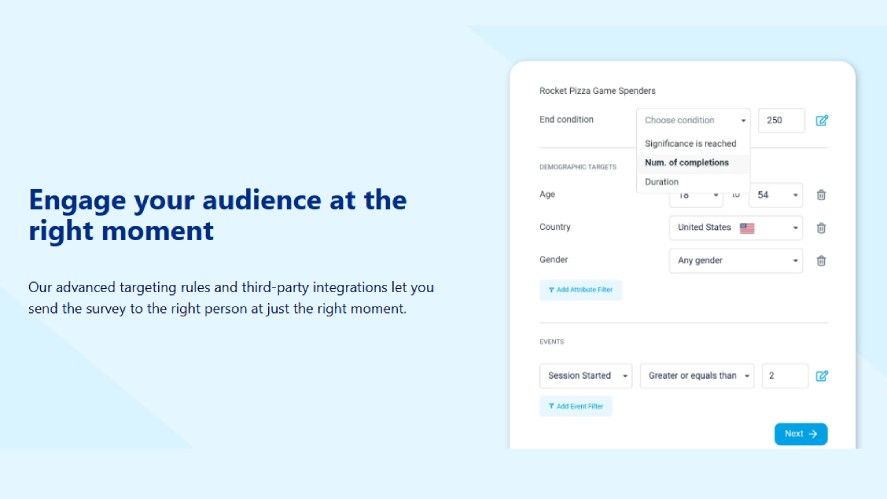Click Add Attribute Filter button

click(580, 290)
